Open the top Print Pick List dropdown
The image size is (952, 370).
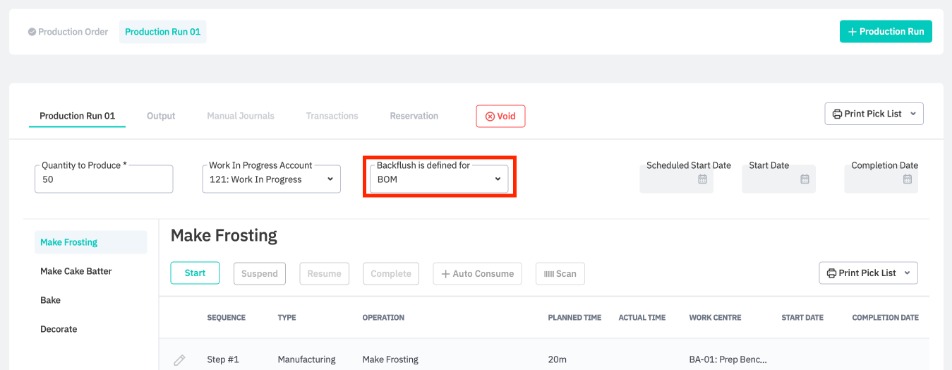[874, 114]
